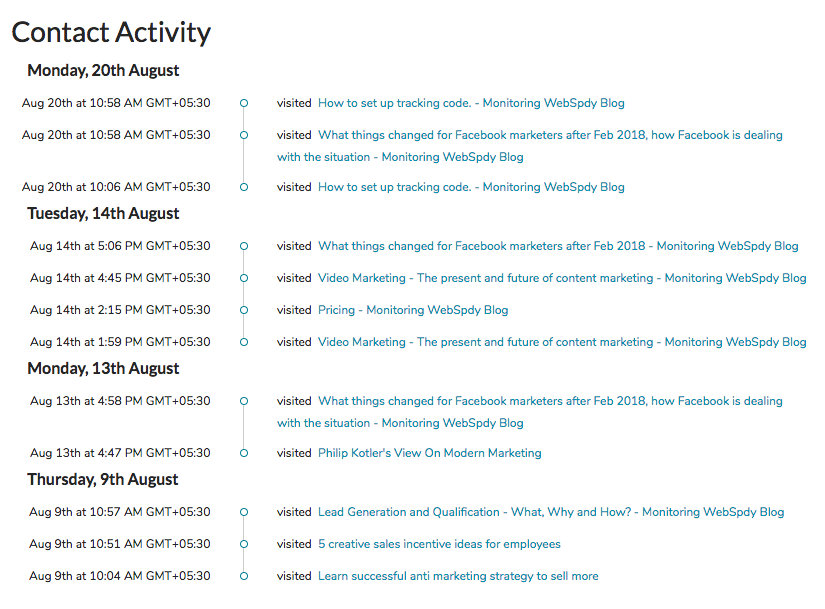
Task: Open the Video Marketing link visited at 1:59 PM
Action: pyautogui.click(x=562, y=342)
